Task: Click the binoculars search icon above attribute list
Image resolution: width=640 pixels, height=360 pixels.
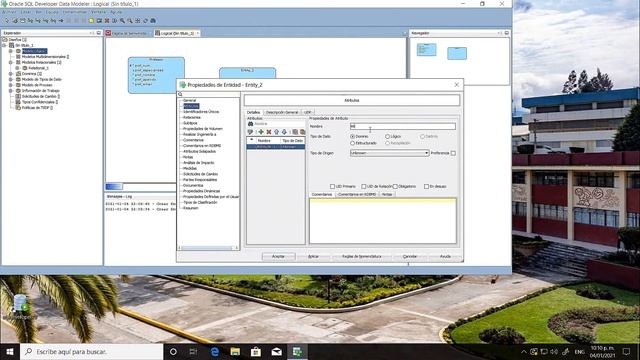Action: click(x=251, y=124)
